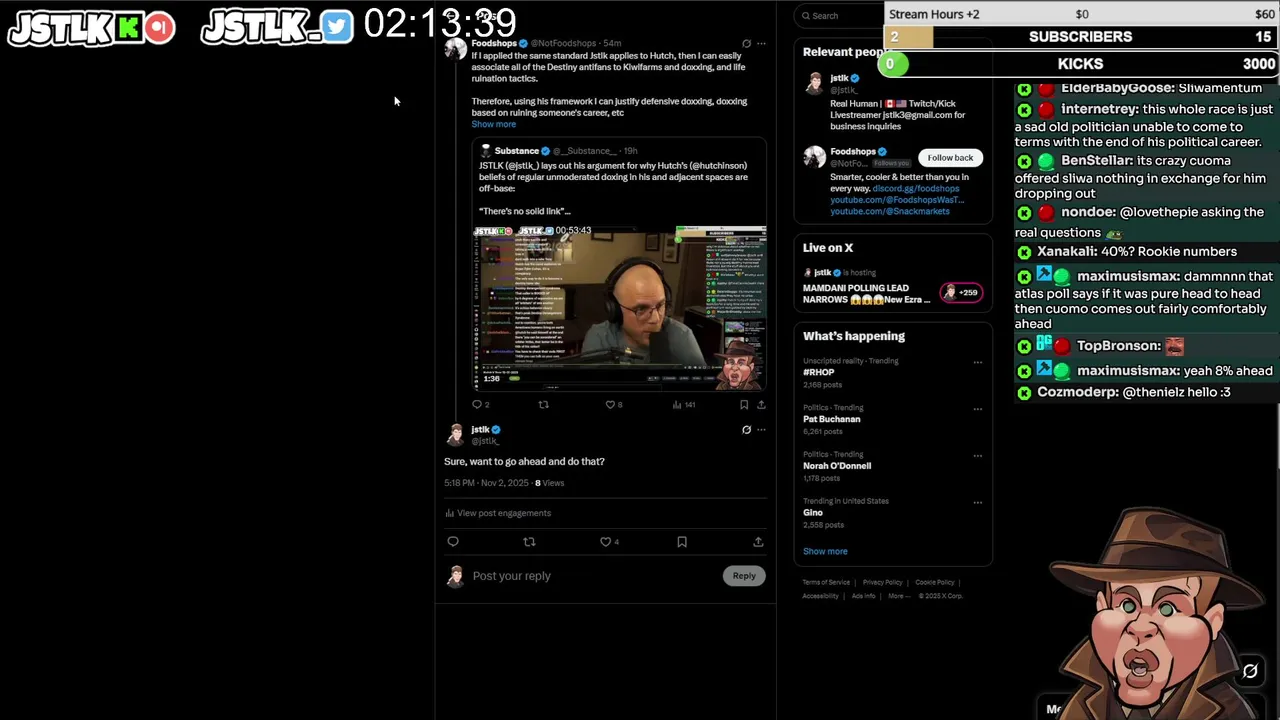This screenshot has width=1280, height=720.
Task: Click the expand icon near bottom right
Action: pos(1250,671)
